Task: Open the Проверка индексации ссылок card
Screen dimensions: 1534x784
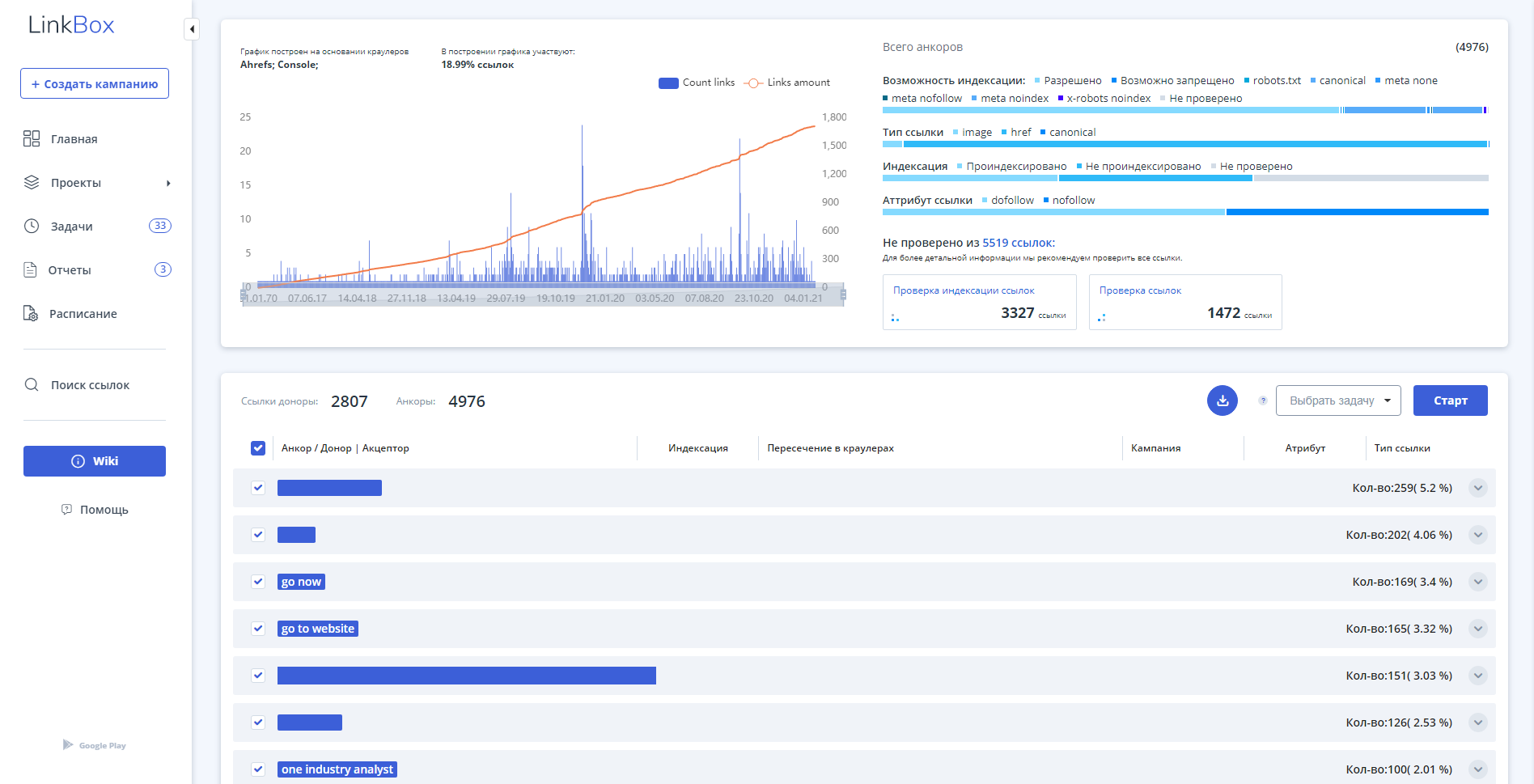Action: (979, 302)
